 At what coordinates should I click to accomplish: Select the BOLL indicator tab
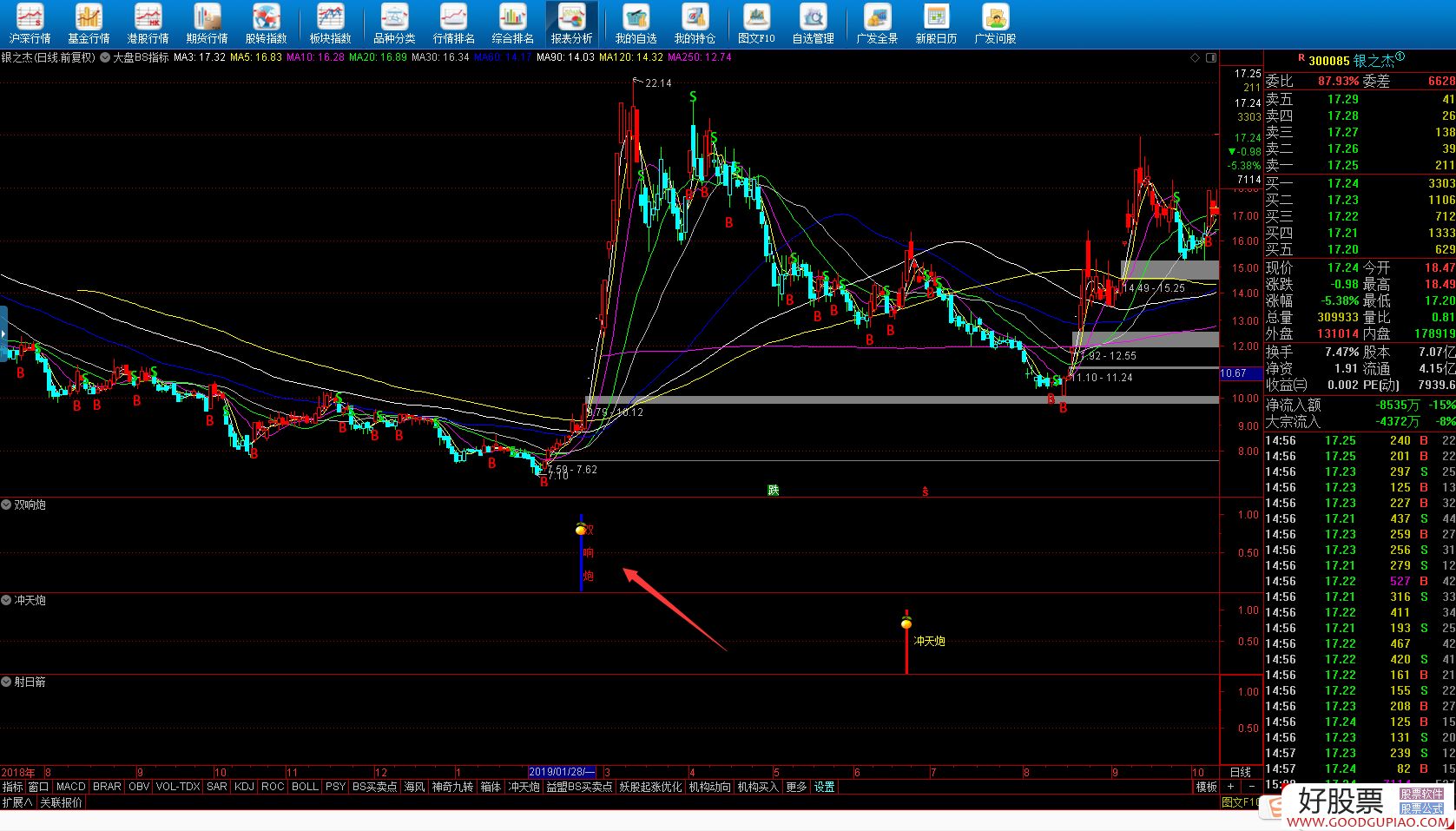(305, 787)
